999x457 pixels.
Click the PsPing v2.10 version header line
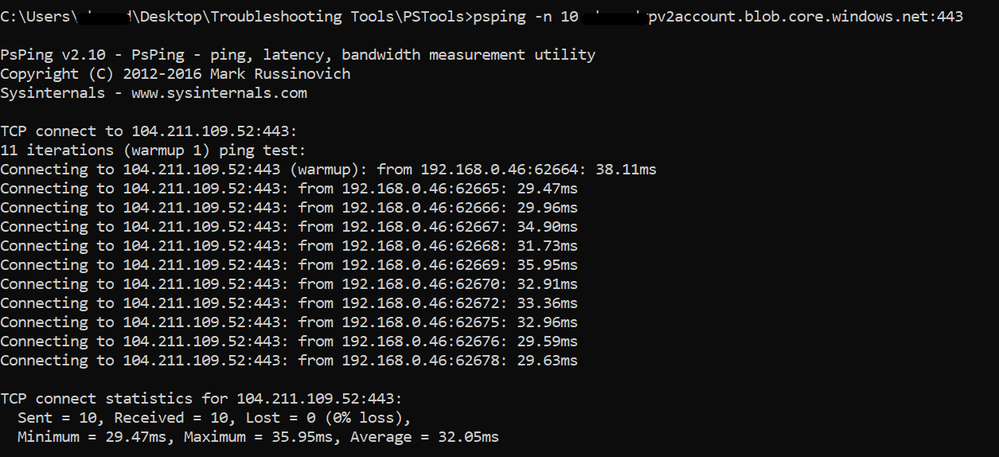tap(298, 55)
